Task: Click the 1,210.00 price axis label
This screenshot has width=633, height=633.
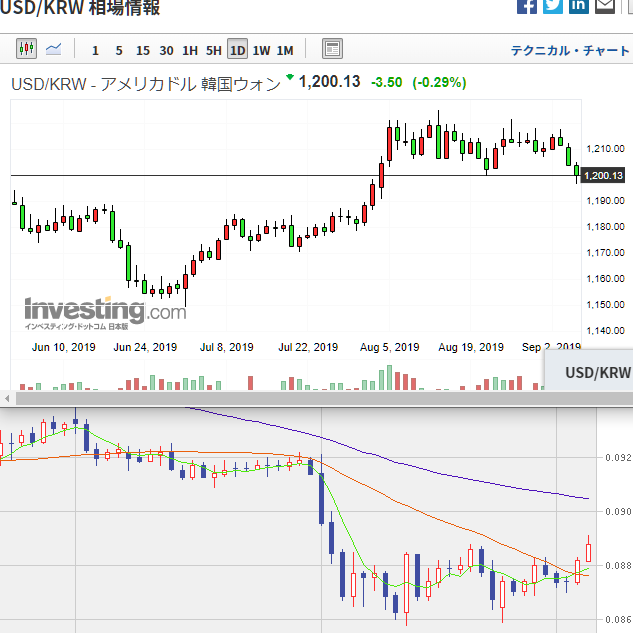Action: click(605, 149)
